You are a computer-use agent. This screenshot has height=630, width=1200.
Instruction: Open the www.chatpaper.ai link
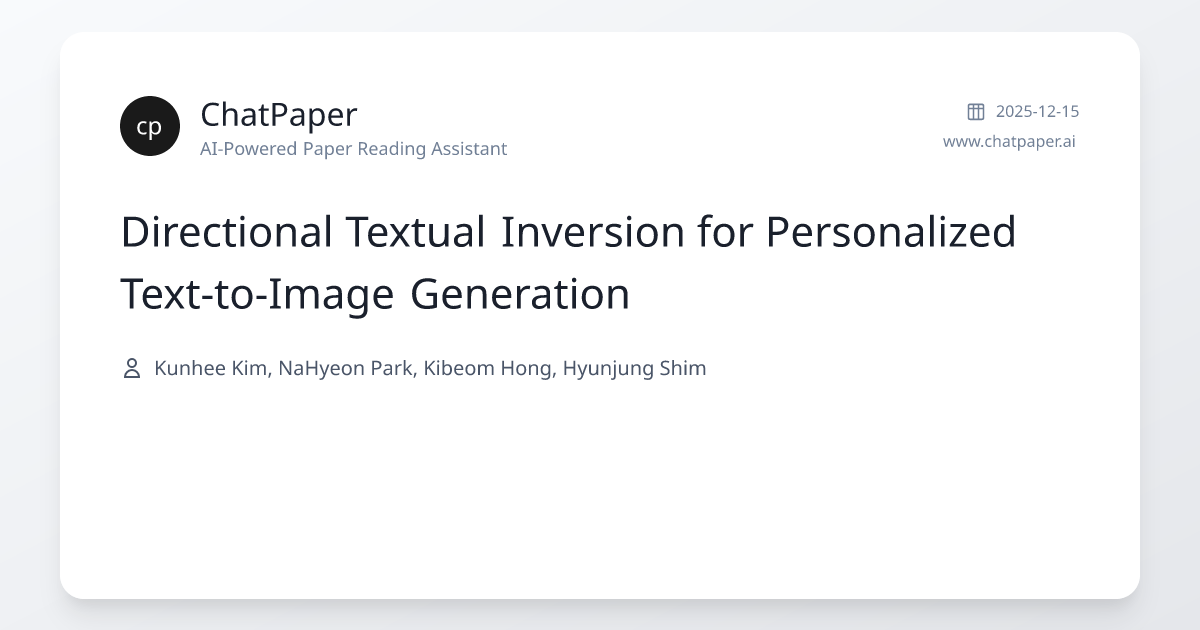tap(1009, 141)
